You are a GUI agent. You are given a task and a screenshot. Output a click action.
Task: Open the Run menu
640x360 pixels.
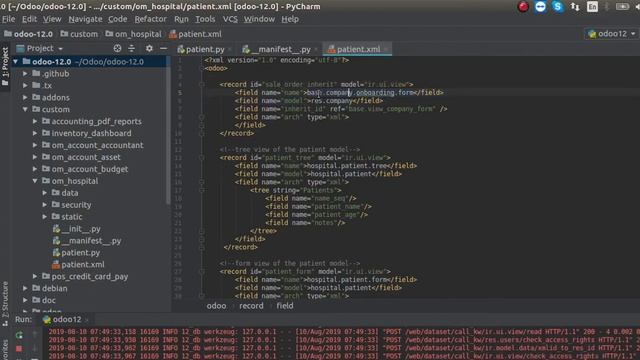click(181, 19)
